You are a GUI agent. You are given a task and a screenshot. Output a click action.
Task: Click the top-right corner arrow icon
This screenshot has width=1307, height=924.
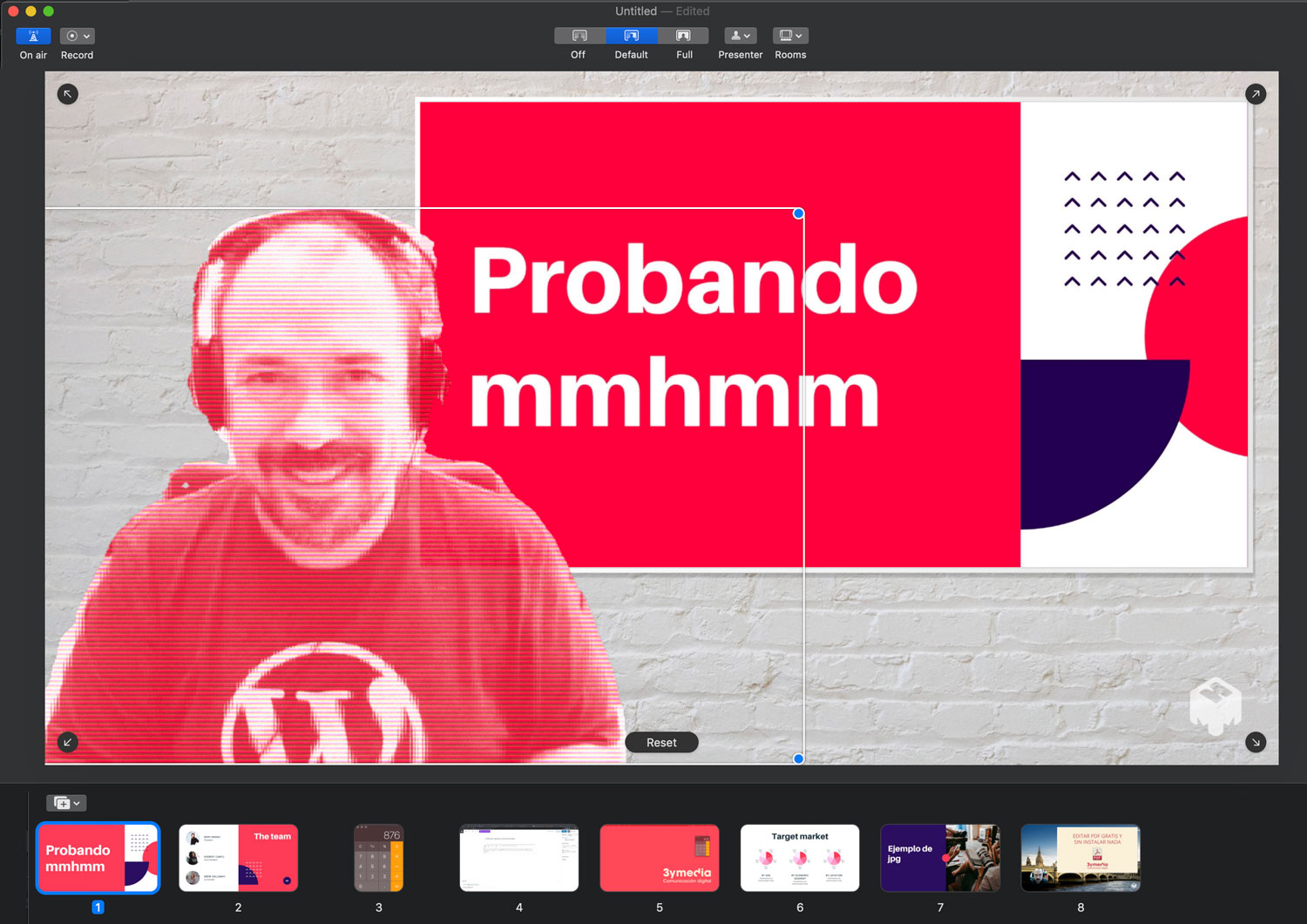point(1256,94)
